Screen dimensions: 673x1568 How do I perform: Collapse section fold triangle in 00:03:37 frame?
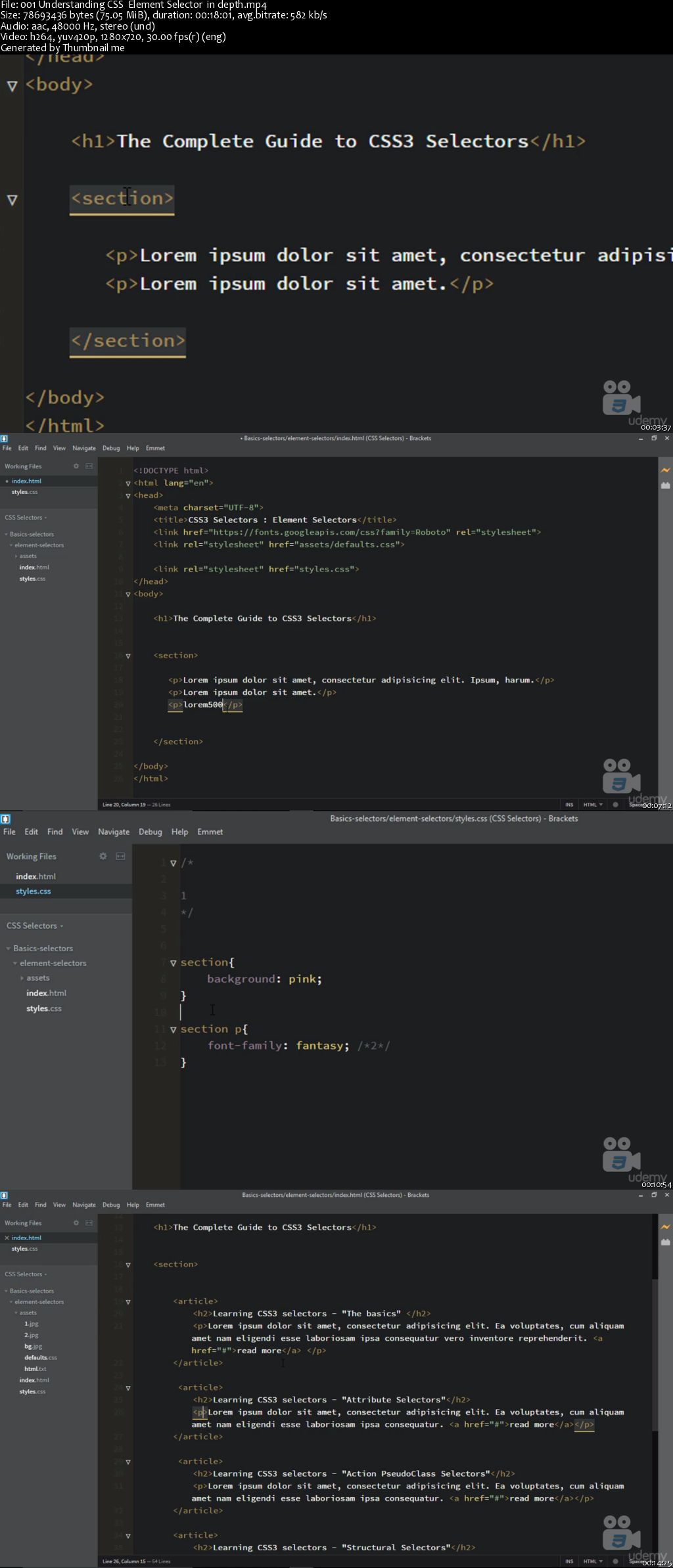[12, 200]
